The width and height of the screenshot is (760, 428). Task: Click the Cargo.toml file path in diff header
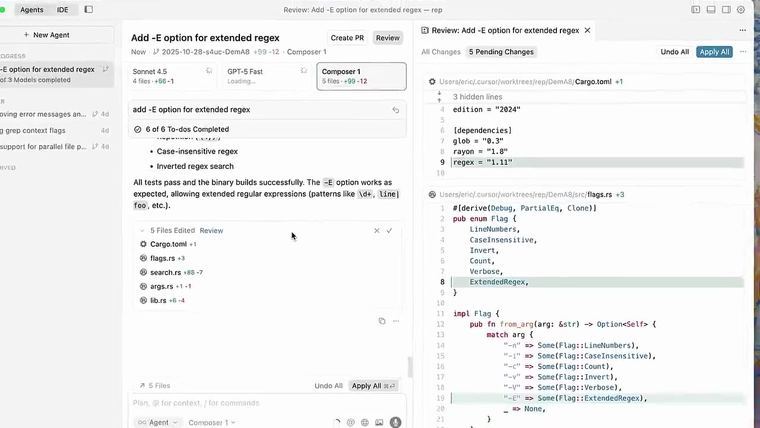tap(525, 81)
